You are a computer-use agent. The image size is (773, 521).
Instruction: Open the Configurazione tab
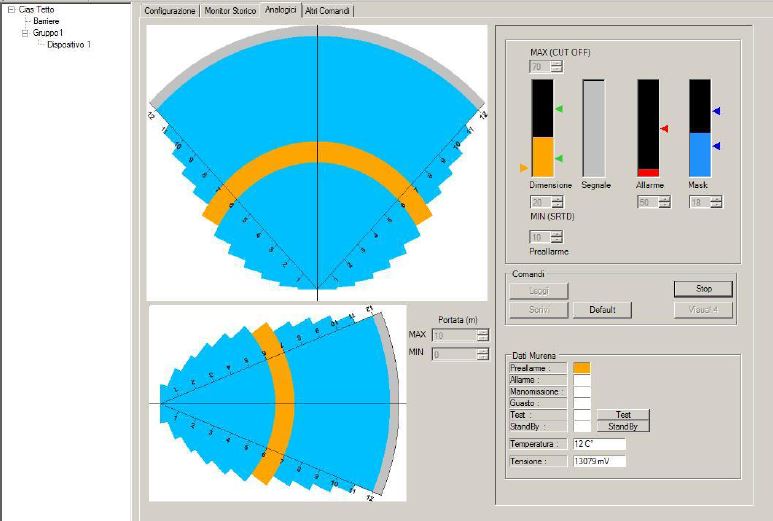(170, 10)
